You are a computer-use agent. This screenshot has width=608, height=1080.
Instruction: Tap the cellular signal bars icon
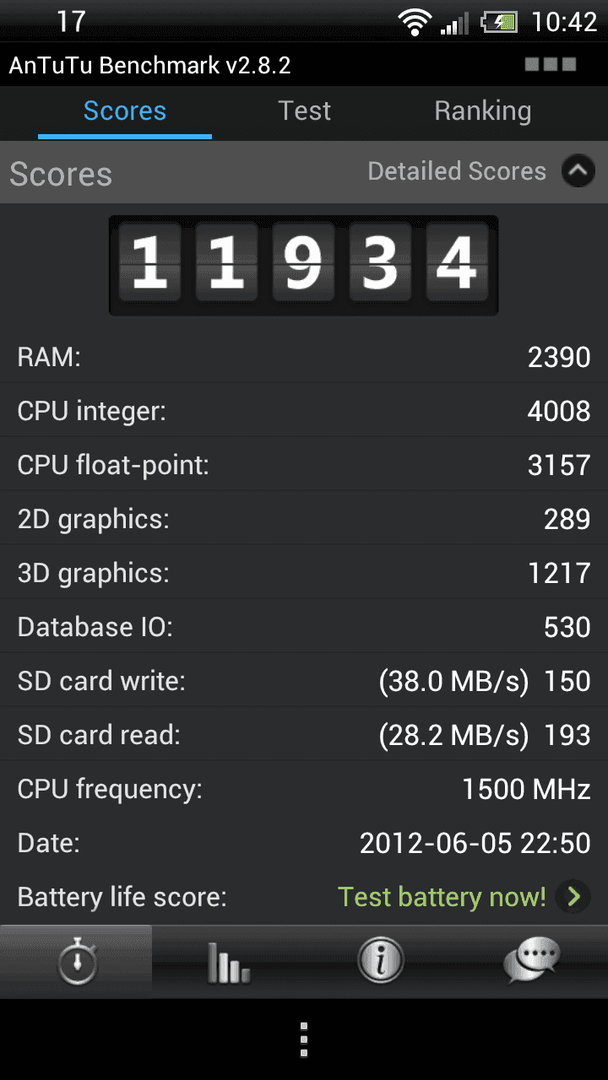(x=454, y=23)
